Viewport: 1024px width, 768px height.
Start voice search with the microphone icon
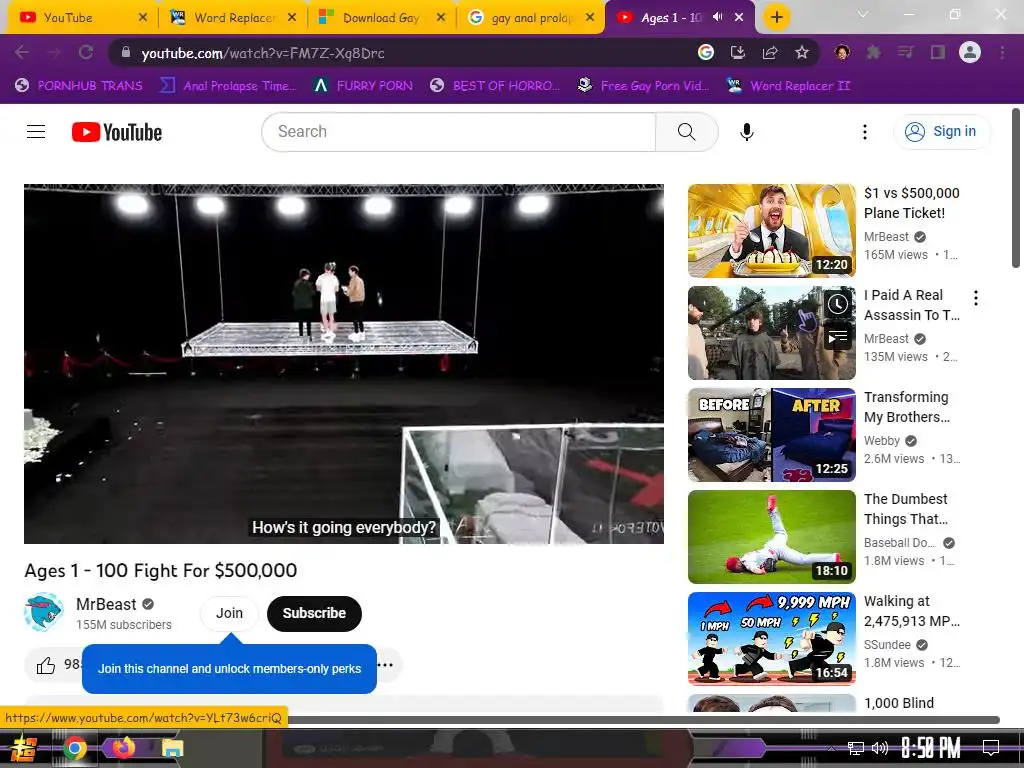[746, 132]
